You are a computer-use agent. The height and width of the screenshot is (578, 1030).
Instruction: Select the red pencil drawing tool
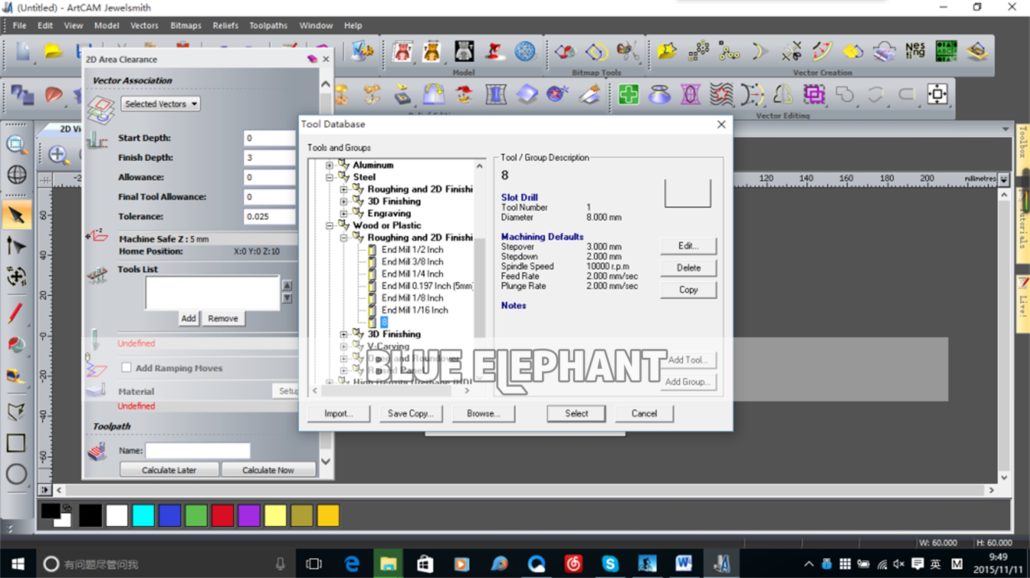click(16, 313)
